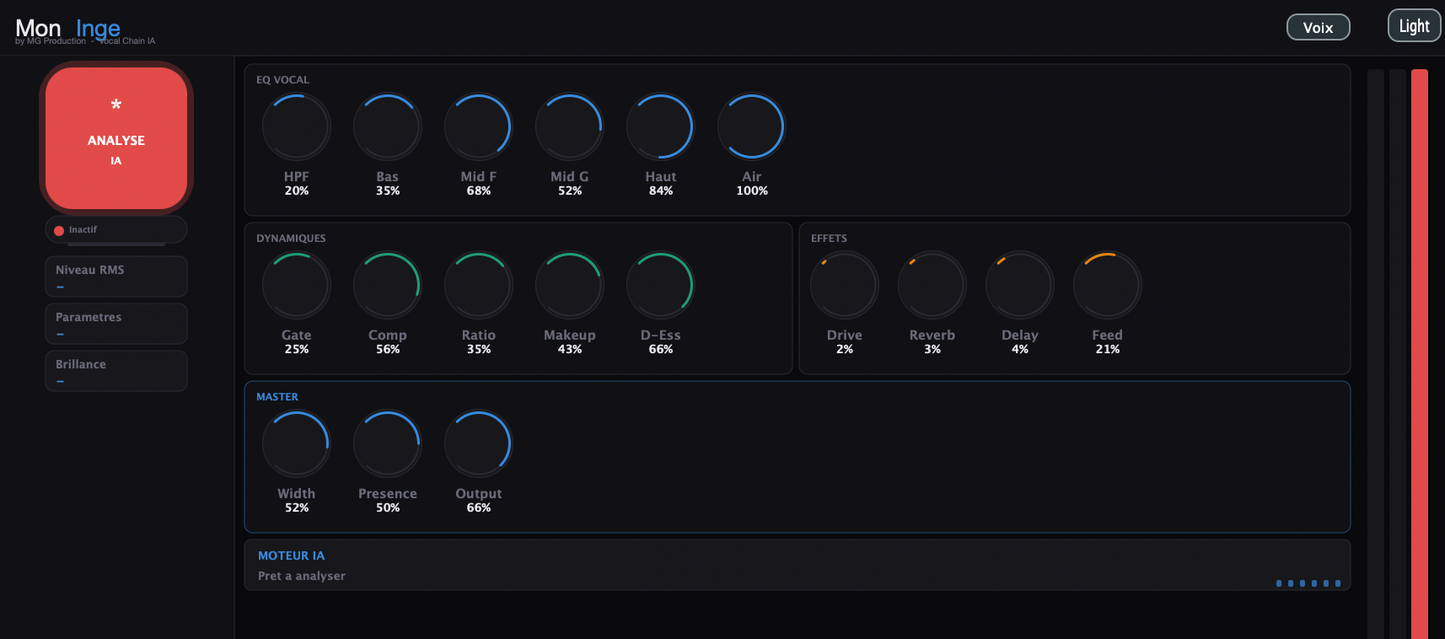1445x639 pixels.
Task: Click the 'Pret a analyser' status text
Action: 301,576
